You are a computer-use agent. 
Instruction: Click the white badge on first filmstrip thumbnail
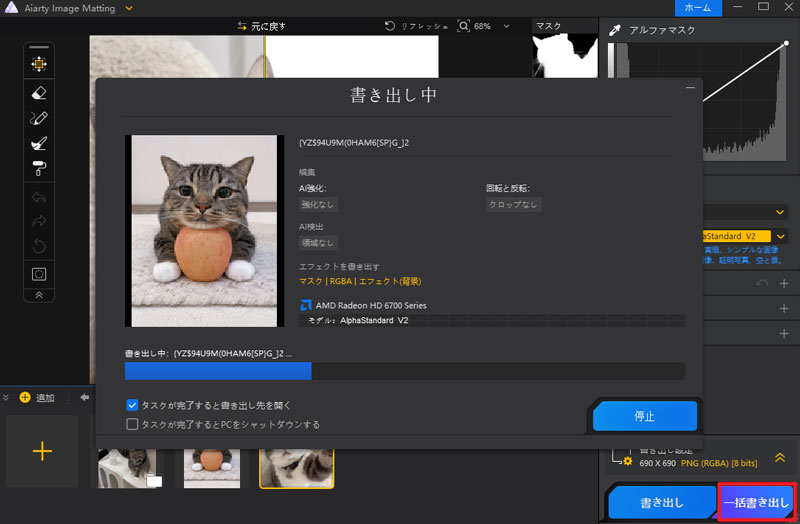click(x=155, y=481)
